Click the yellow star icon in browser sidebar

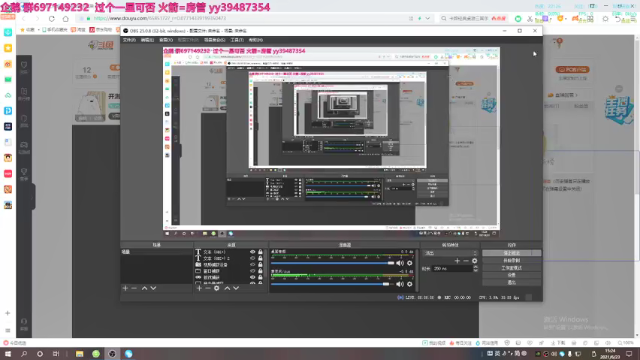pos(8,48)
